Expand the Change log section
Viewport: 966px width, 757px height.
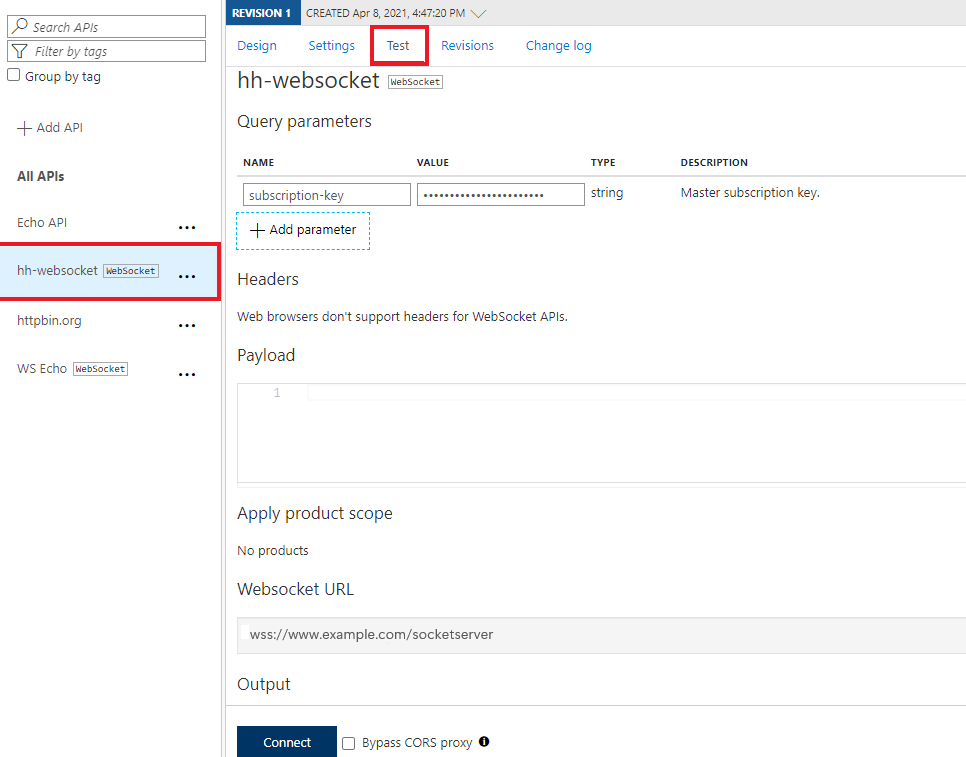point(558,45)
